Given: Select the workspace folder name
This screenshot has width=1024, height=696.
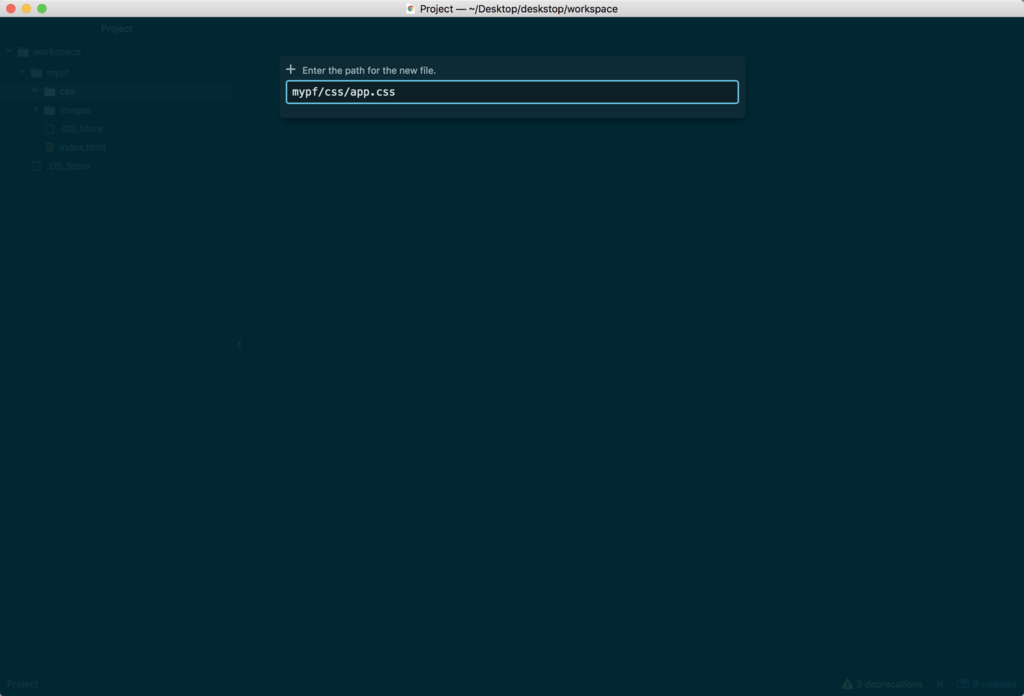Looking at the screenshot, I should point(57,52).
